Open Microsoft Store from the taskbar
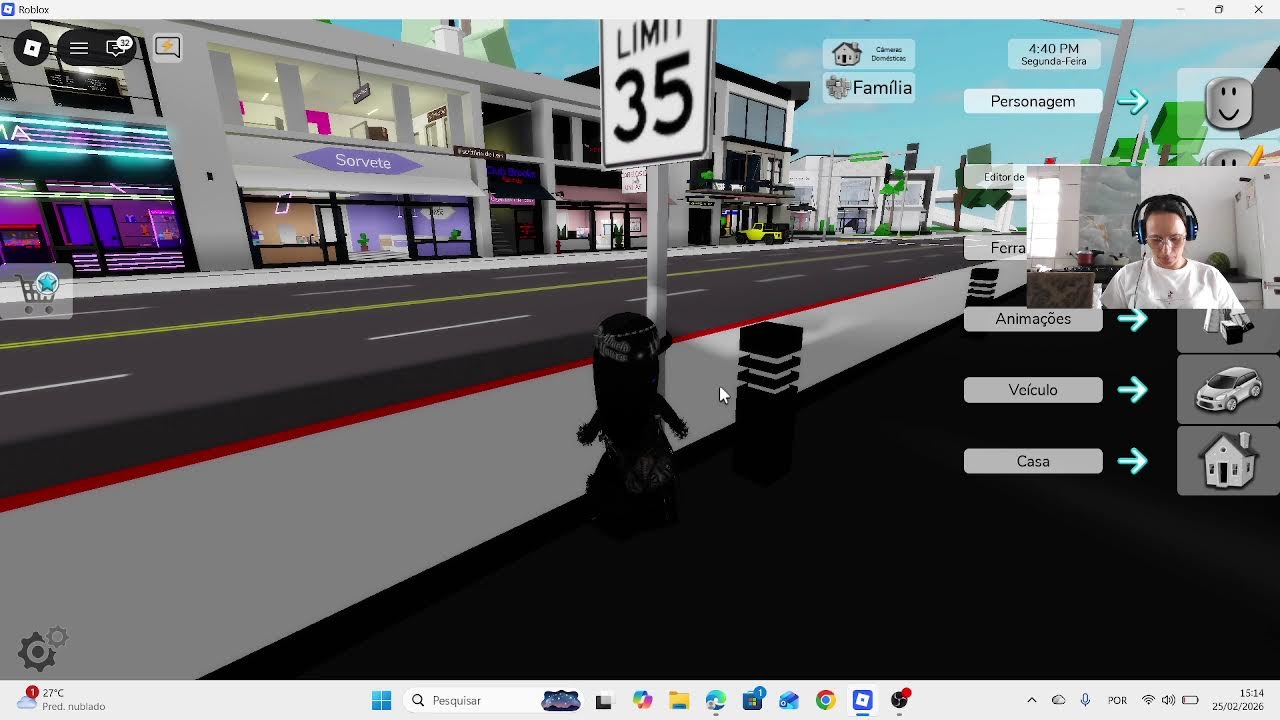The width and height of the screenshot is (1280, 720). (752, 701)
